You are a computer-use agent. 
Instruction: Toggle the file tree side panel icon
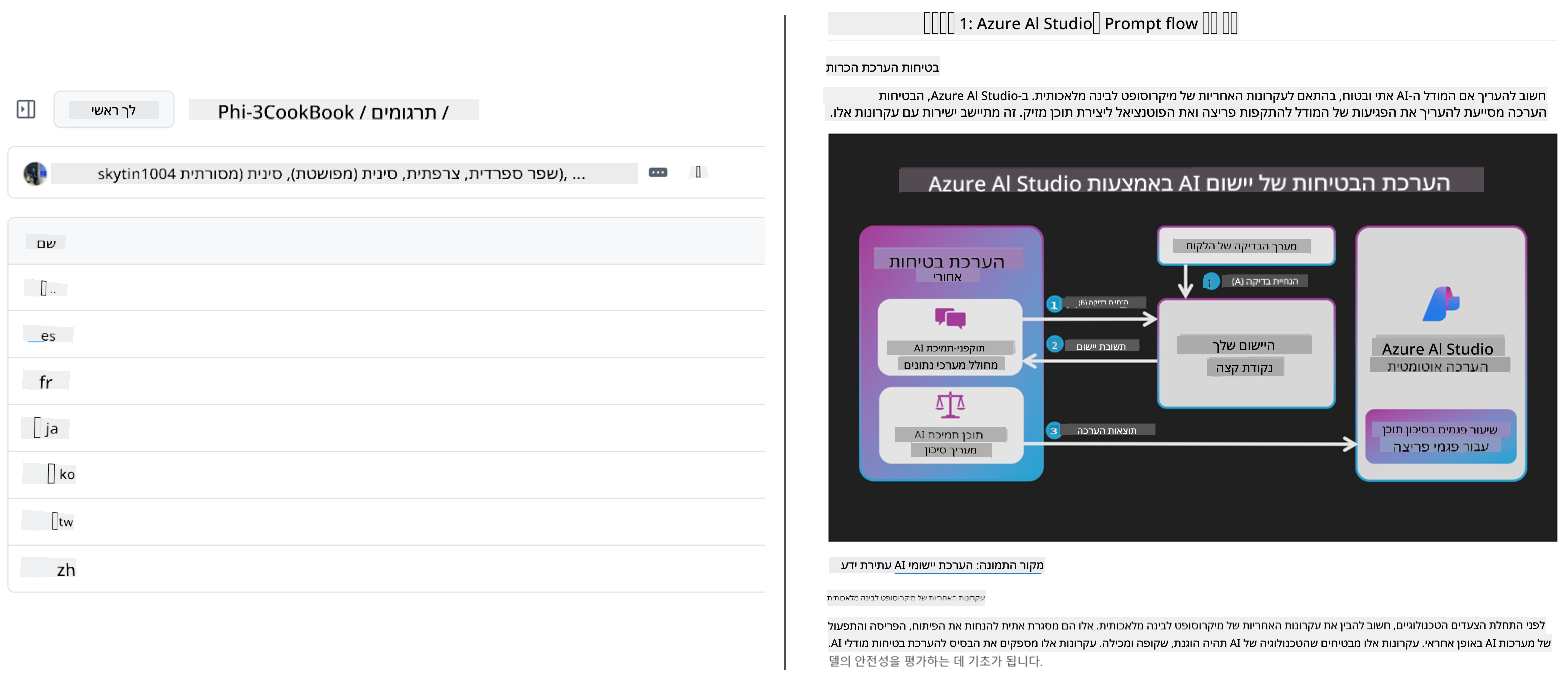[27, 109]
